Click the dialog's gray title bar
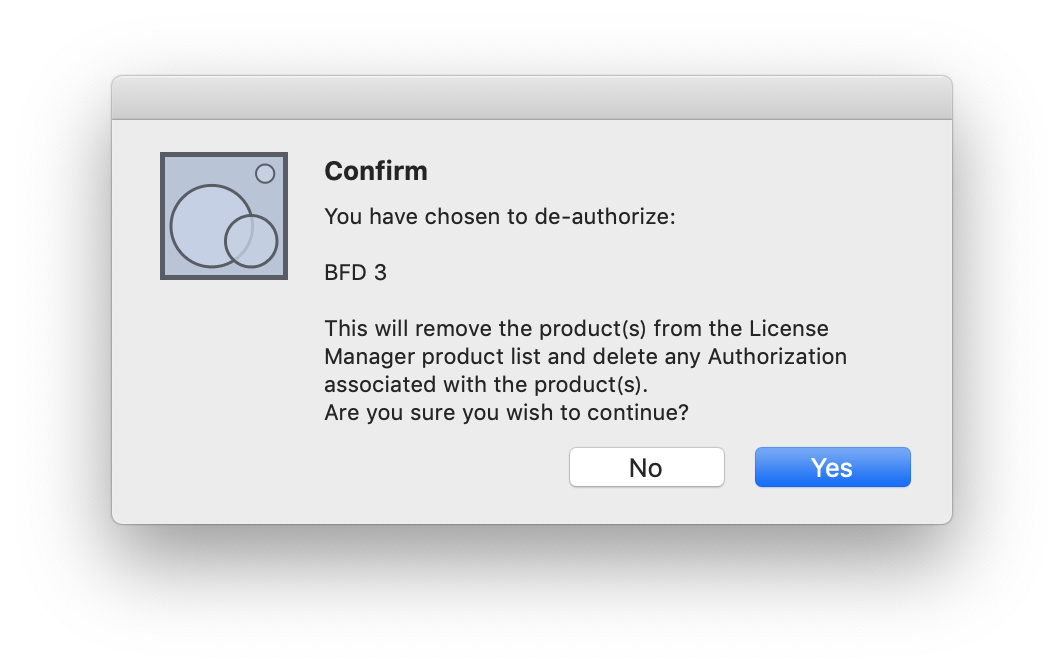Viewport: 1064px width, 672px height. point(531,98)
